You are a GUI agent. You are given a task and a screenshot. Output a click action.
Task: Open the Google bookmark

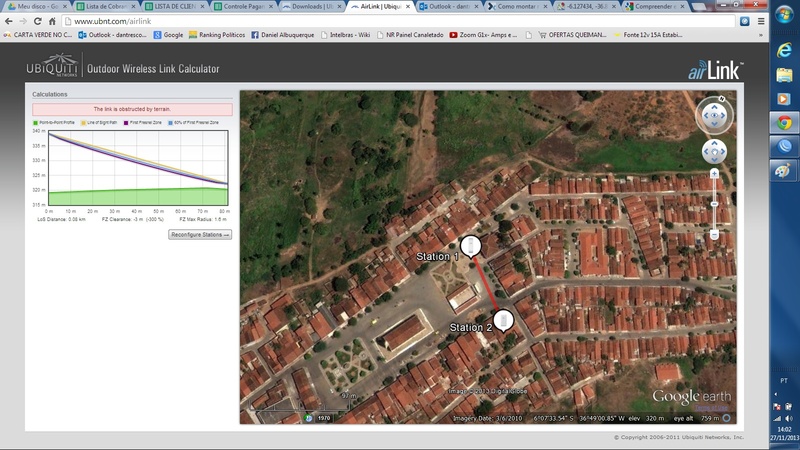pyautogui.click(x=168, y=35)
